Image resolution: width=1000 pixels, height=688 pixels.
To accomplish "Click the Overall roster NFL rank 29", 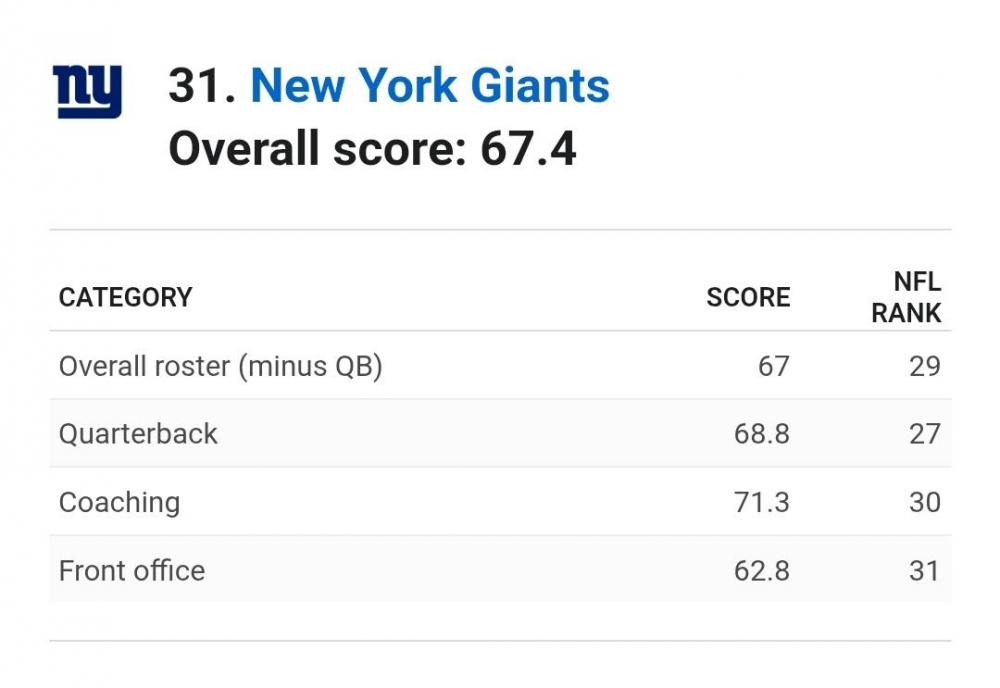I will click(924, 366).
